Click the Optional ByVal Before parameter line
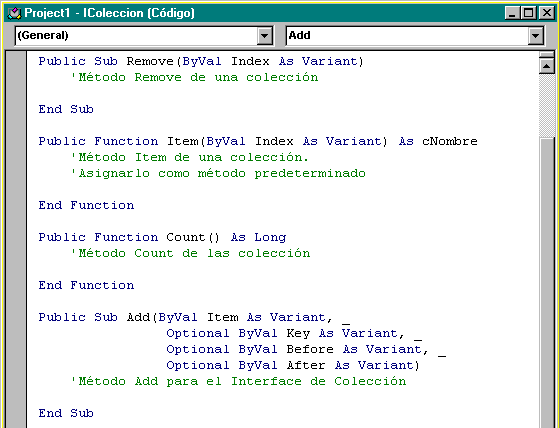This screenshot has width=560, height=428. pos(306,349)
